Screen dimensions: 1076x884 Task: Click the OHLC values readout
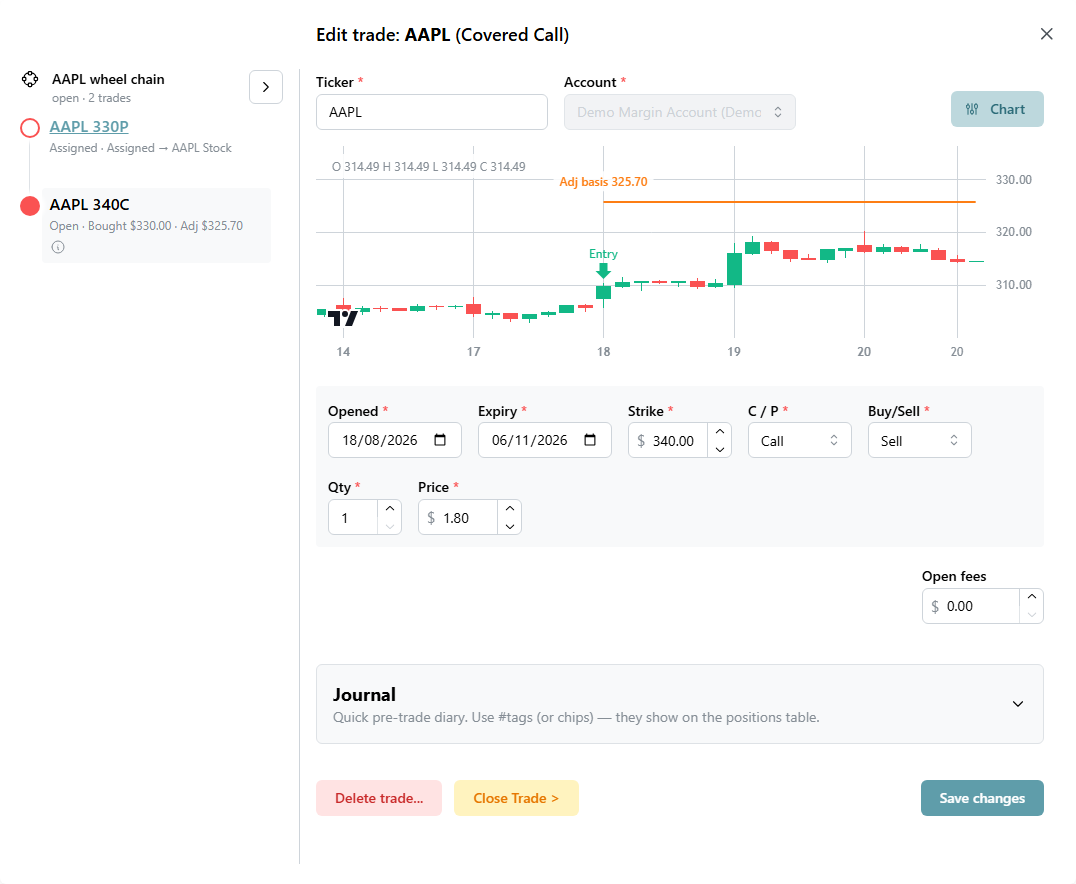pos(429,167)
